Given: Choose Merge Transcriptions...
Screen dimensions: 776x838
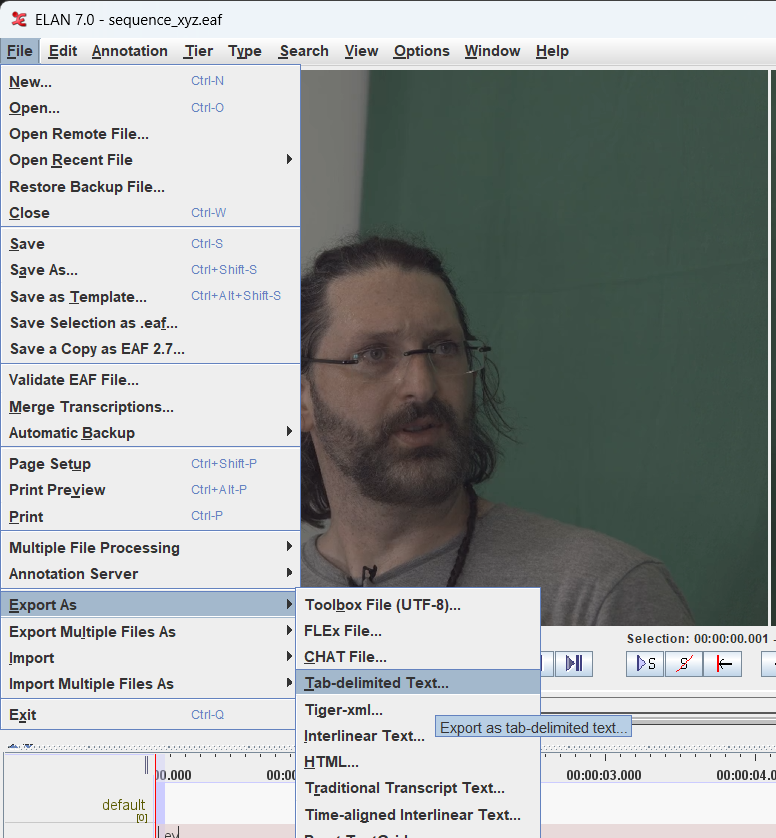Looking at the screenshot, I should (150, 407).
